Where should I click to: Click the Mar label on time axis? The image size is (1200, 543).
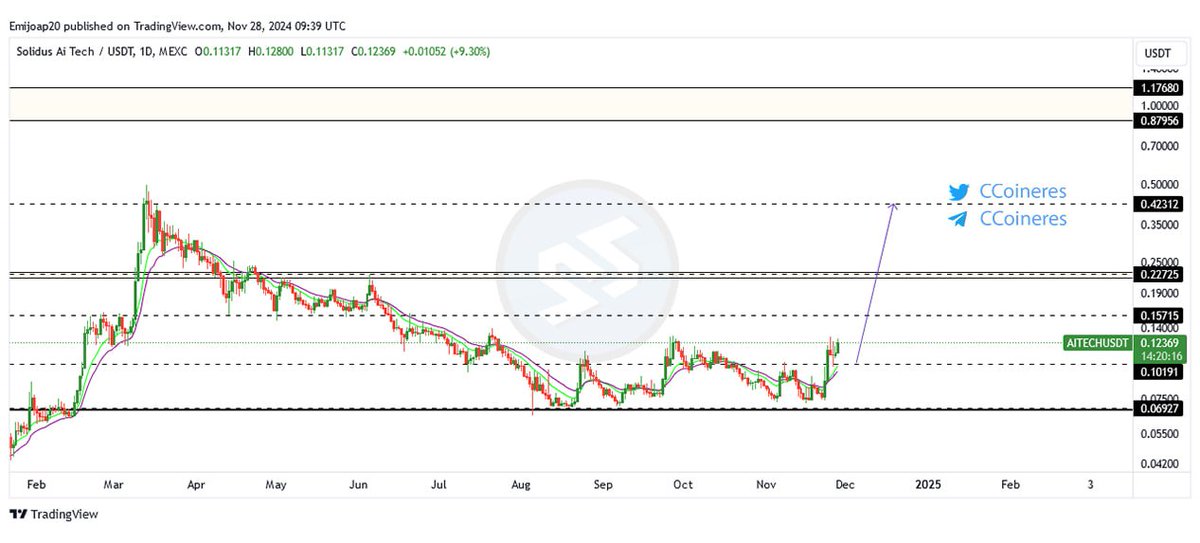click(115, 484)
